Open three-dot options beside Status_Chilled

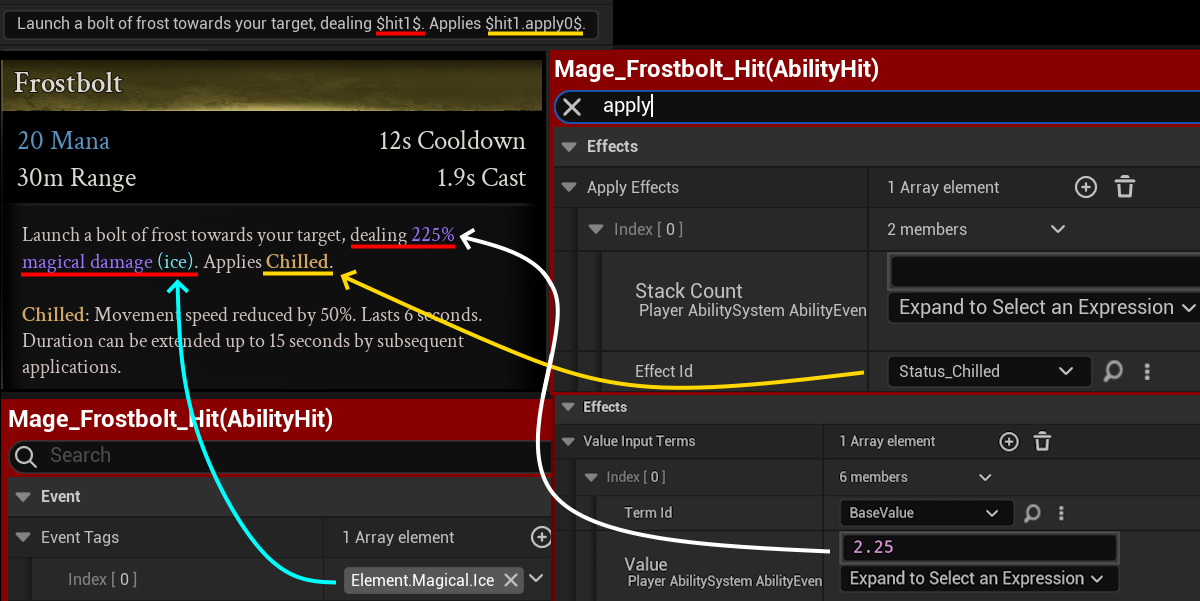coord(1147,372)
